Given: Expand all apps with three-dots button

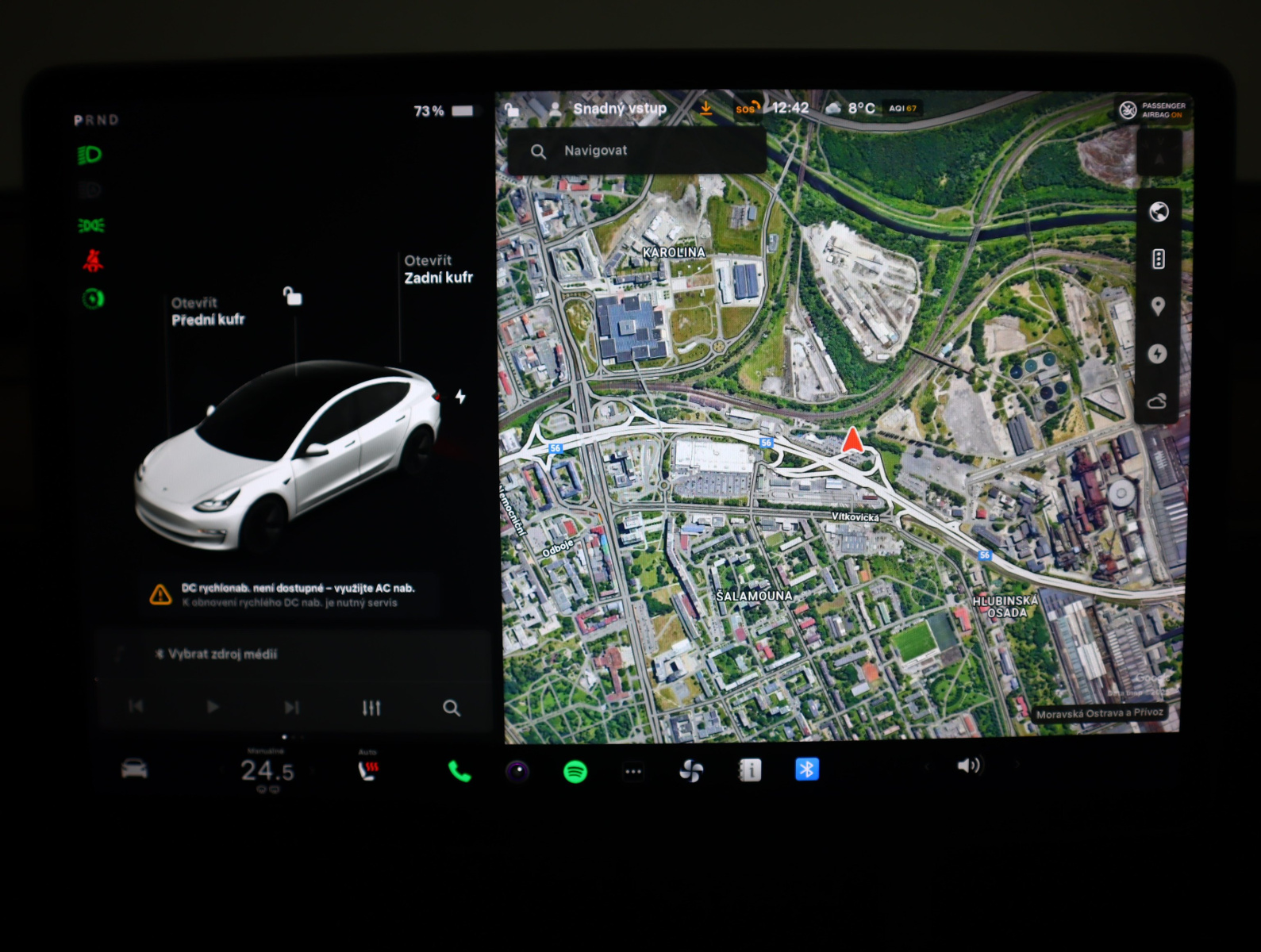Looking at the screenshot, I should (632, 771).
